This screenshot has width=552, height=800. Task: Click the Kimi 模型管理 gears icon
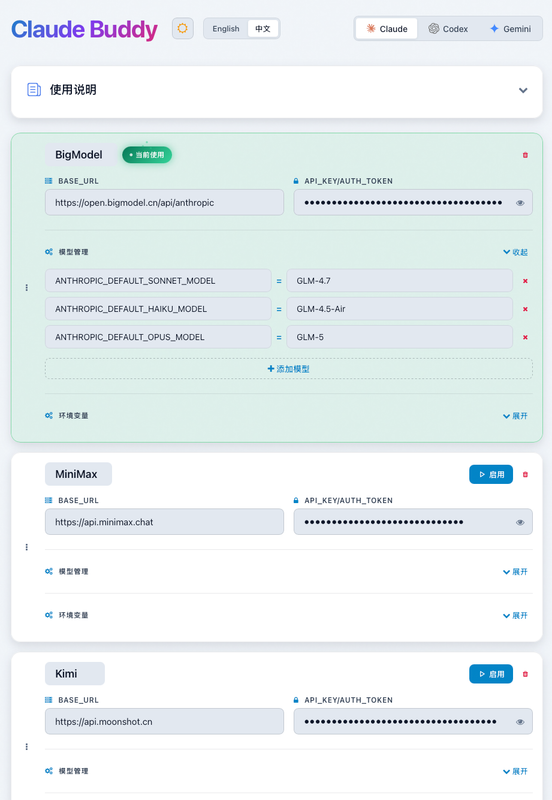[49, 771]
